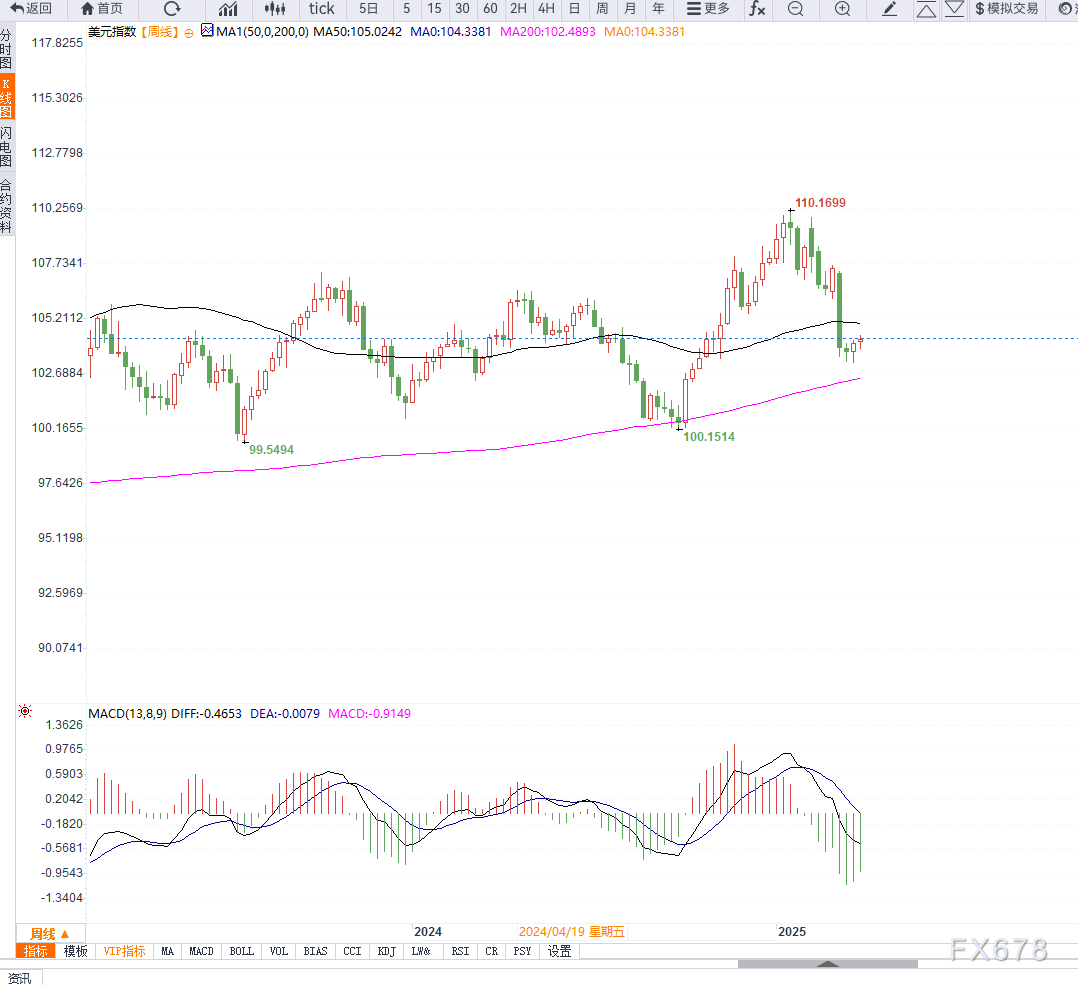Viewport: 1078px width, 985px height.
Task: Select the BOLL indicator tab
Action: tap(242, 951)
